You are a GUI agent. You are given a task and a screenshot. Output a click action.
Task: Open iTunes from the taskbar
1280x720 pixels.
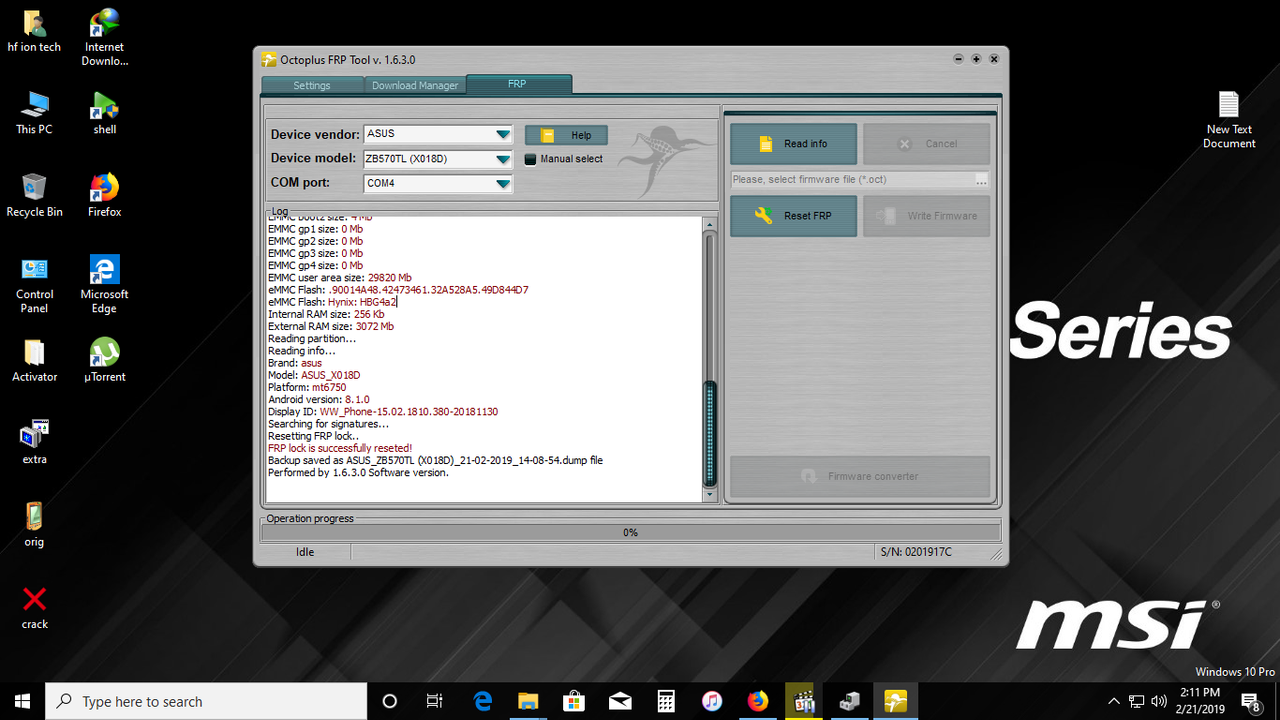(712, 701)
